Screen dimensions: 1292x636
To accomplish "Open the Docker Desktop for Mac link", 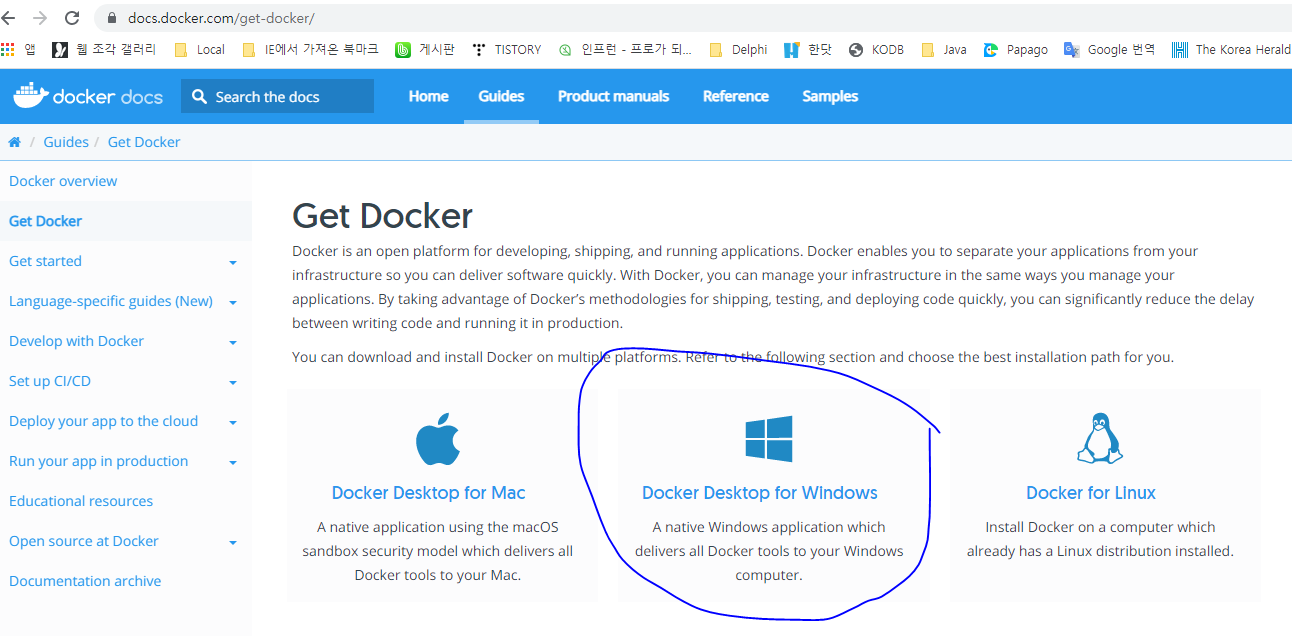I will tap(428, 493).
